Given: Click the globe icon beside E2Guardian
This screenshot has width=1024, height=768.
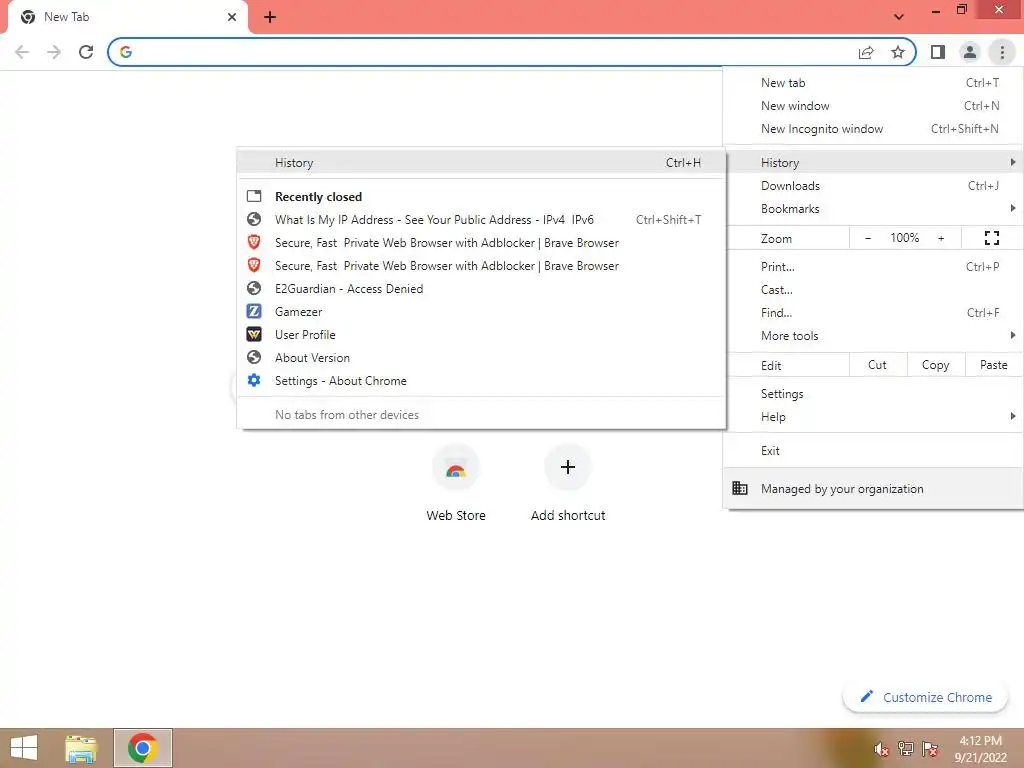Looking at the screenshot, I should click(254, 288).
